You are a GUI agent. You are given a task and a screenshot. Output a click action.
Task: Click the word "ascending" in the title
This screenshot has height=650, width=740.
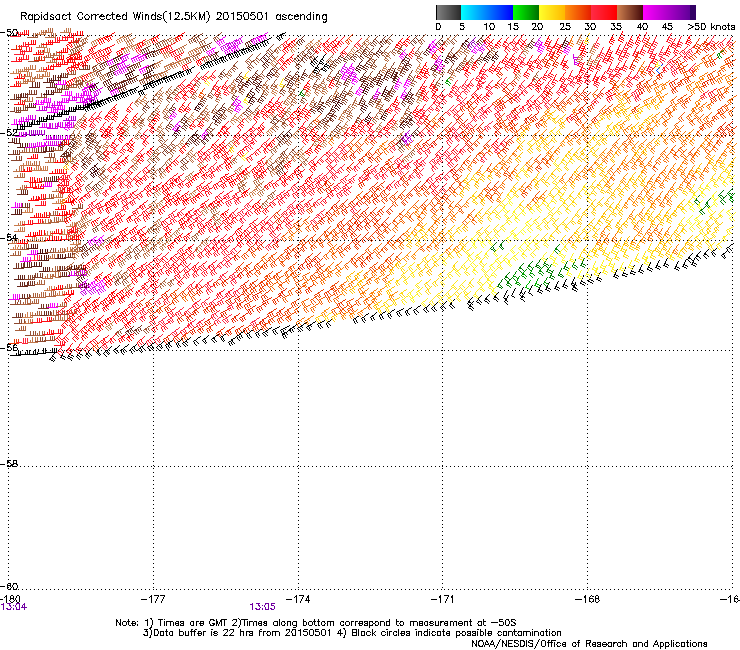pyautogui.click(x=301, y=17)
